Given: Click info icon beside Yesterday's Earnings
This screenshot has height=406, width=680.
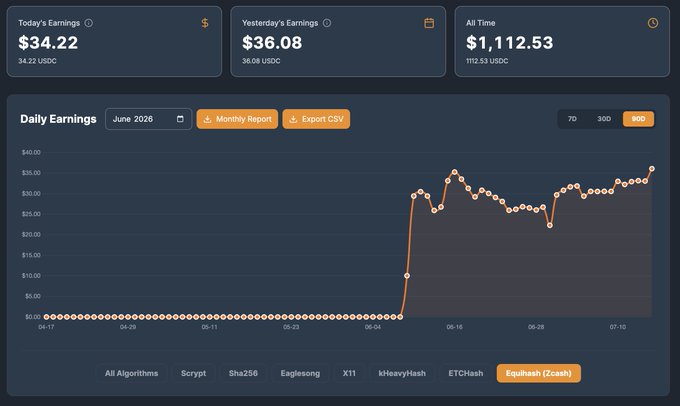Looking at the screenshot, I should point(327,23).
